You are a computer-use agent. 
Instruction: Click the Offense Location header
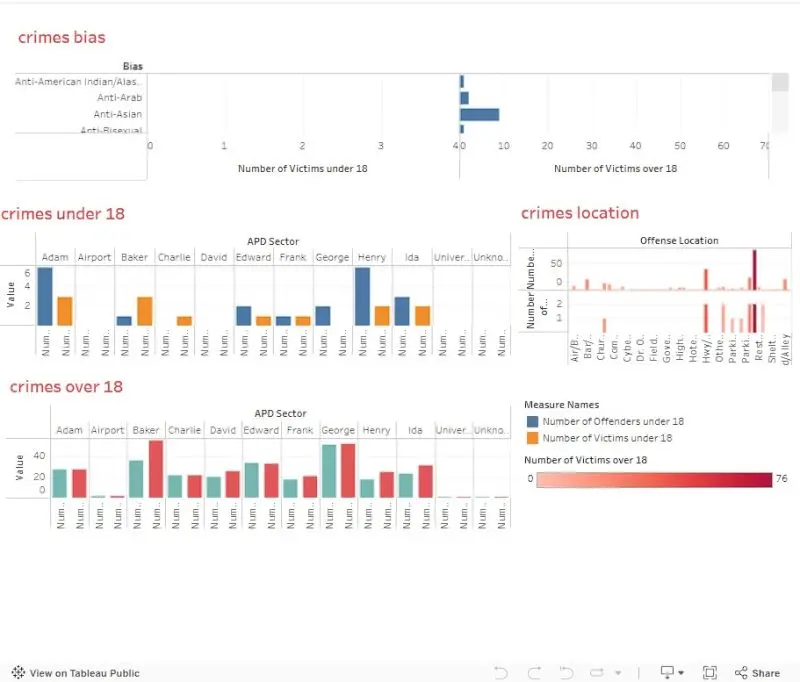[679, 240]
